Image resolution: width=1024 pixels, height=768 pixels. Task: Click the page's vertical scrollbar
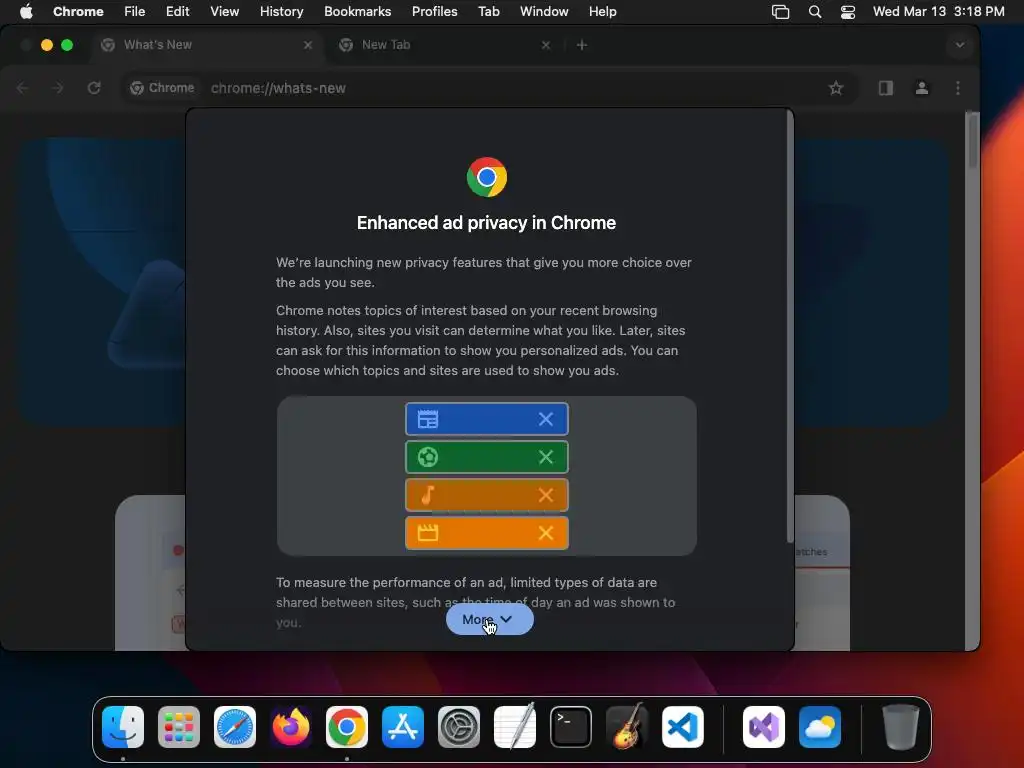(972, 140)
